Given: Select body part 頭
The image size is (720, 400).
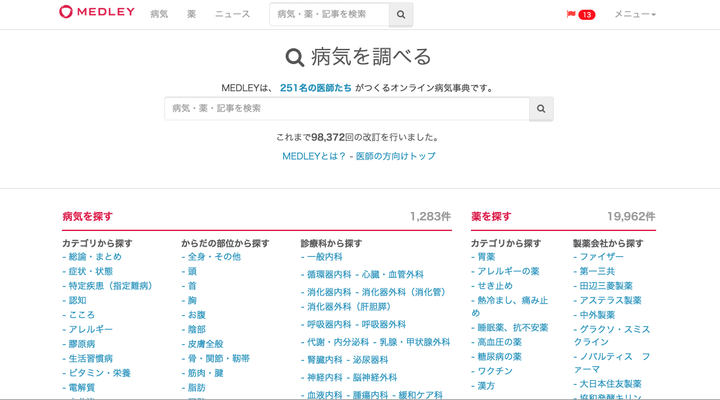Looking at the screenshot, I should click(x=192, y=271).
